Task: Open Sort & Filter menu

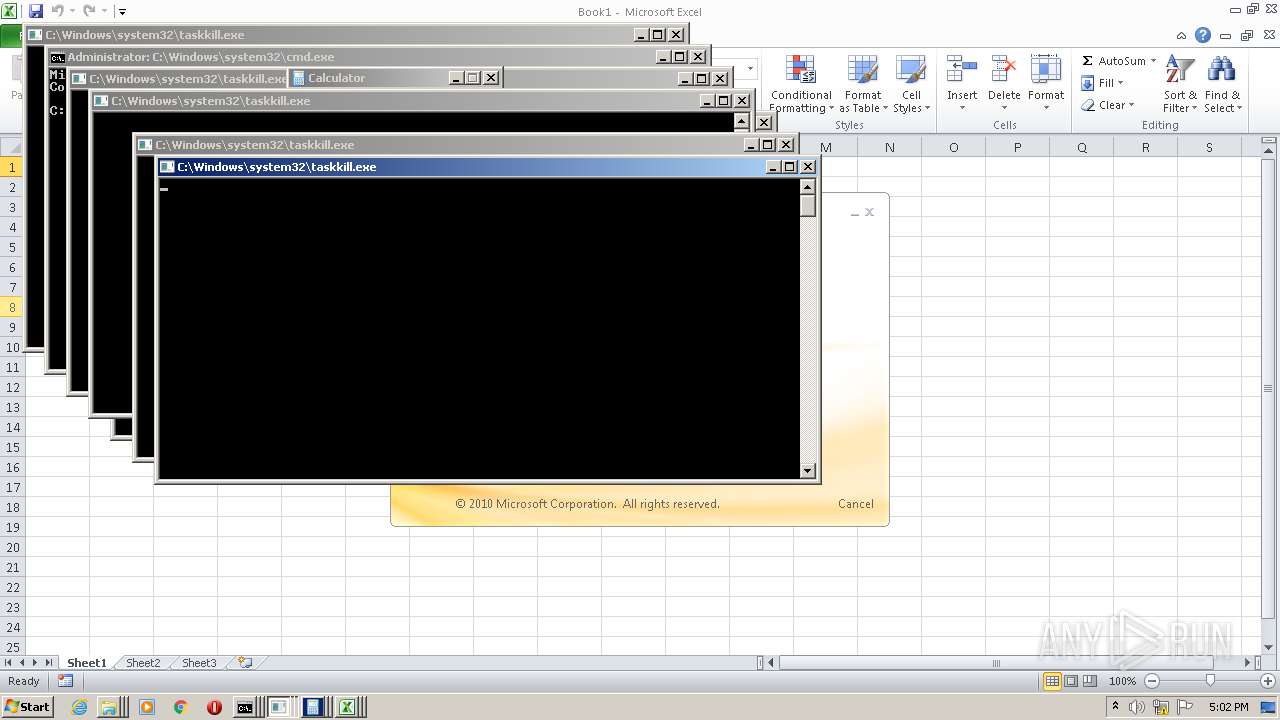Action: point(1180,84)
